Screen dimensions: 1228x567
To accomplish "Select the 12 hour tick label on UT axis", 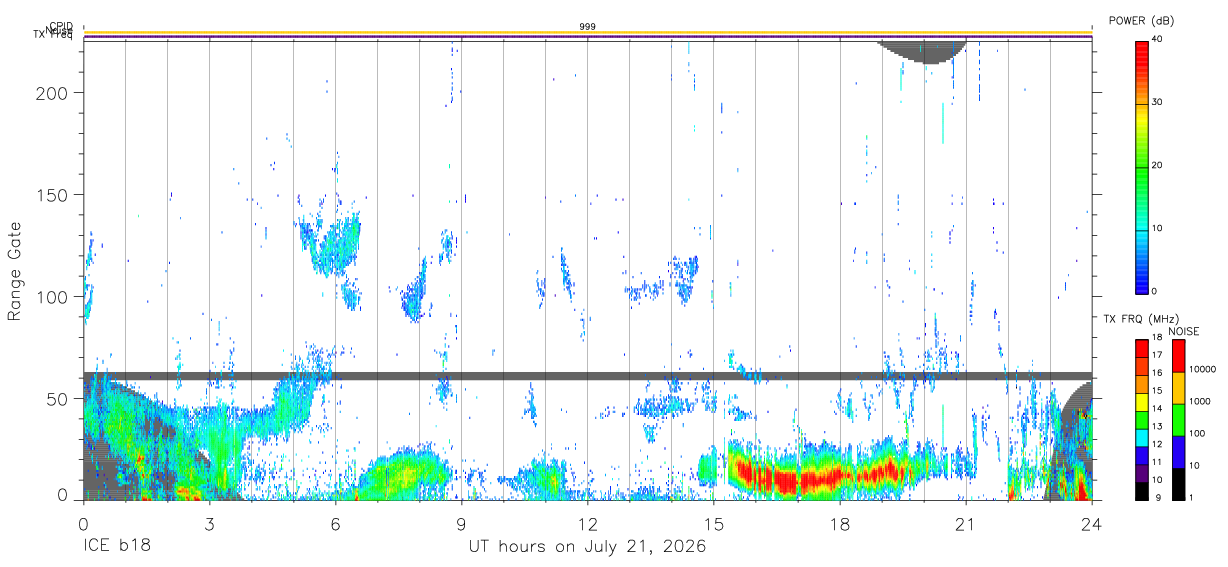I will pyautogui.click(x=588, y=523).
